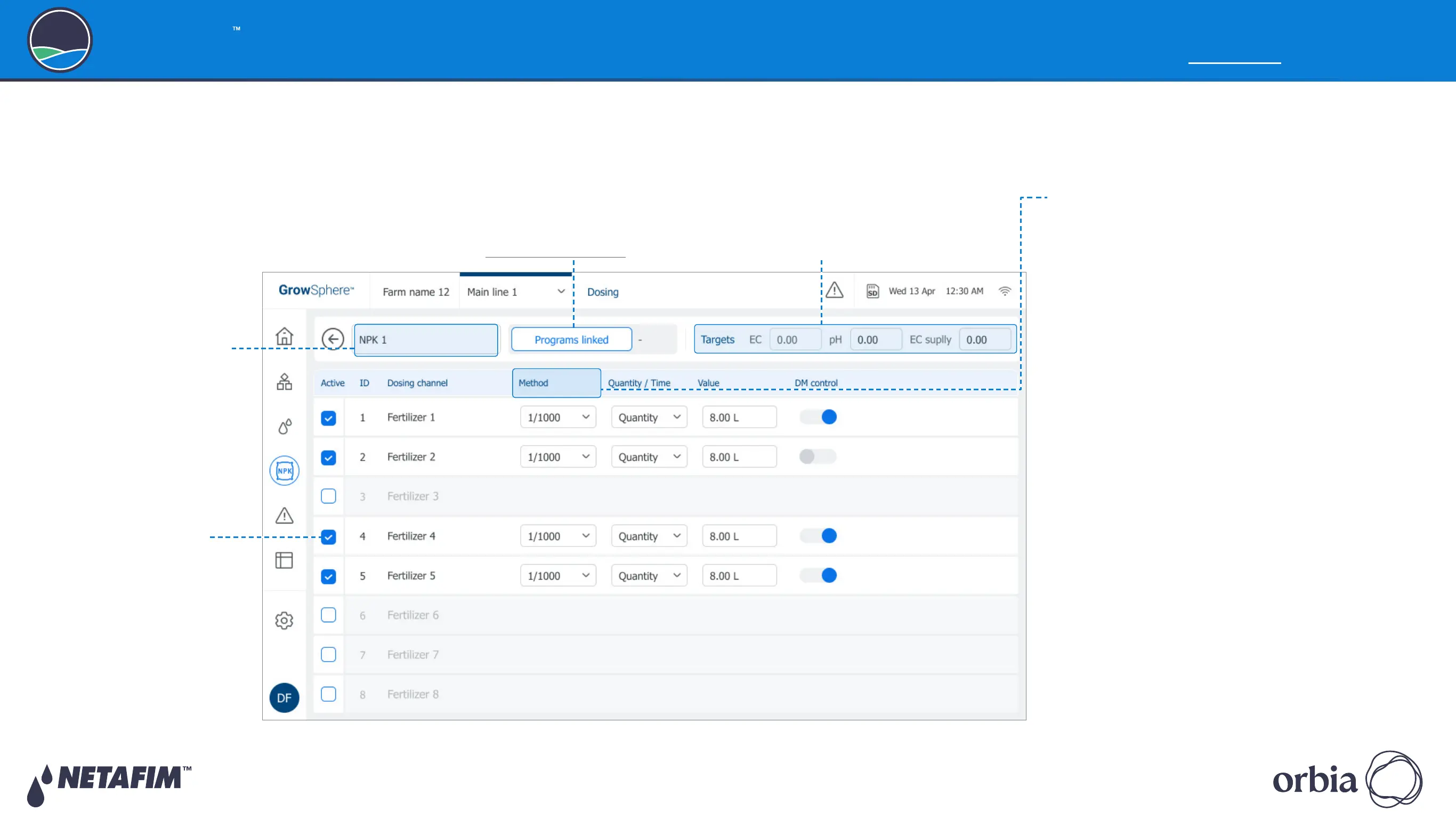1456x819 pixels.
Task: Open Fertilizer 5 Quantity dropdown
Action: (x=649, y=575)
